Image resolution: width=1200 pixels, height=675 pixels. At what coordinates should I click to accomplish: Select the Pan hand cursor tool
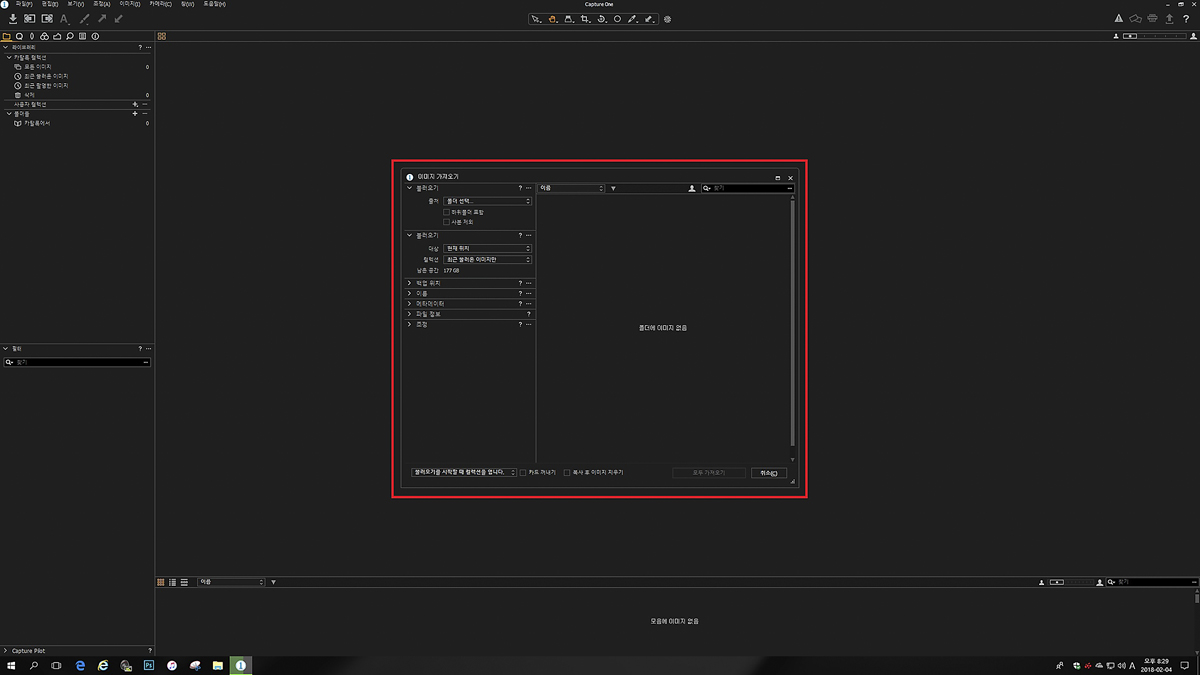pos(552,19)
